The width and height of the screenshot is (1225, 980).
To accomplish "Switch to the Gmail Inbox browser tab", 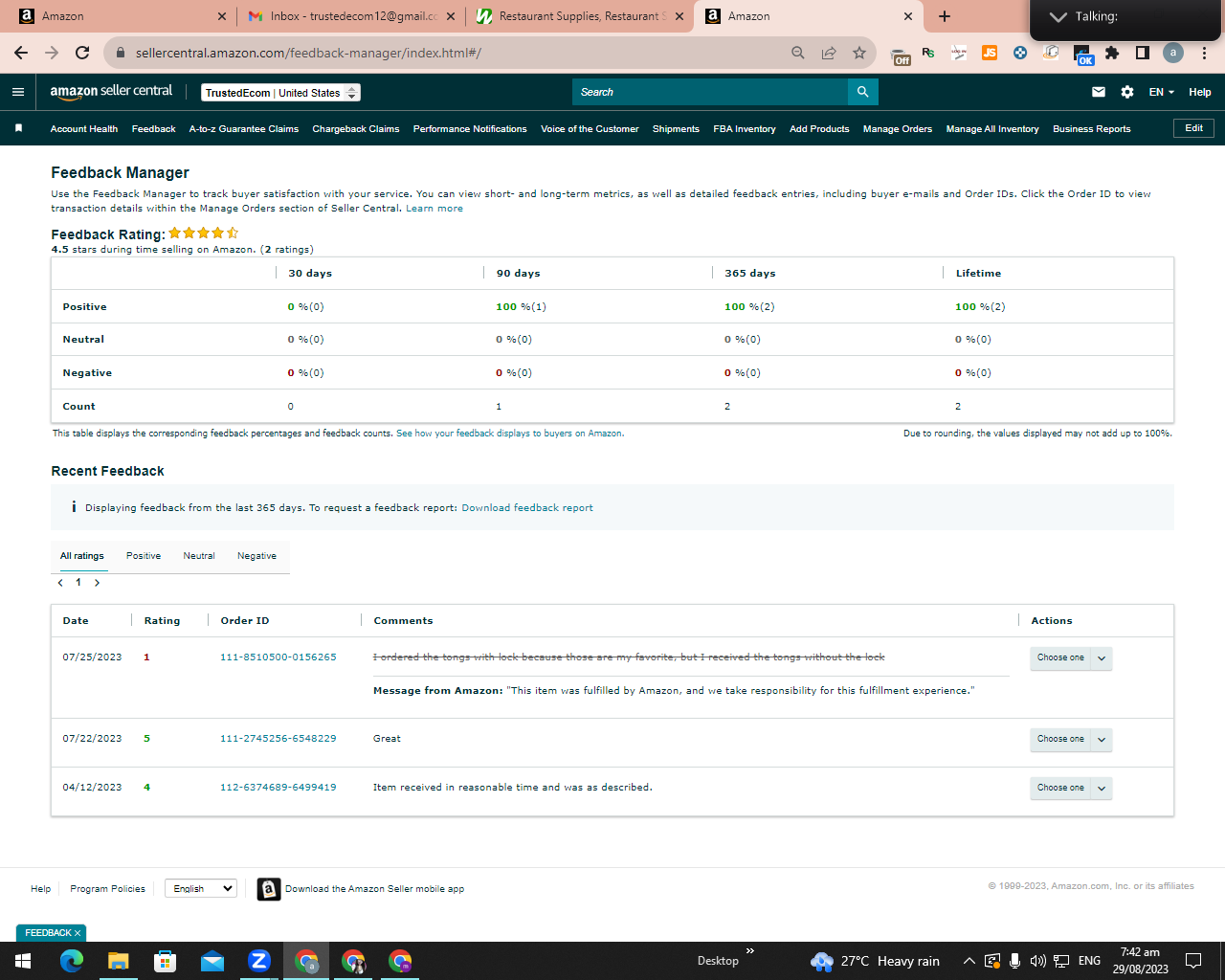I will (351, 16).
